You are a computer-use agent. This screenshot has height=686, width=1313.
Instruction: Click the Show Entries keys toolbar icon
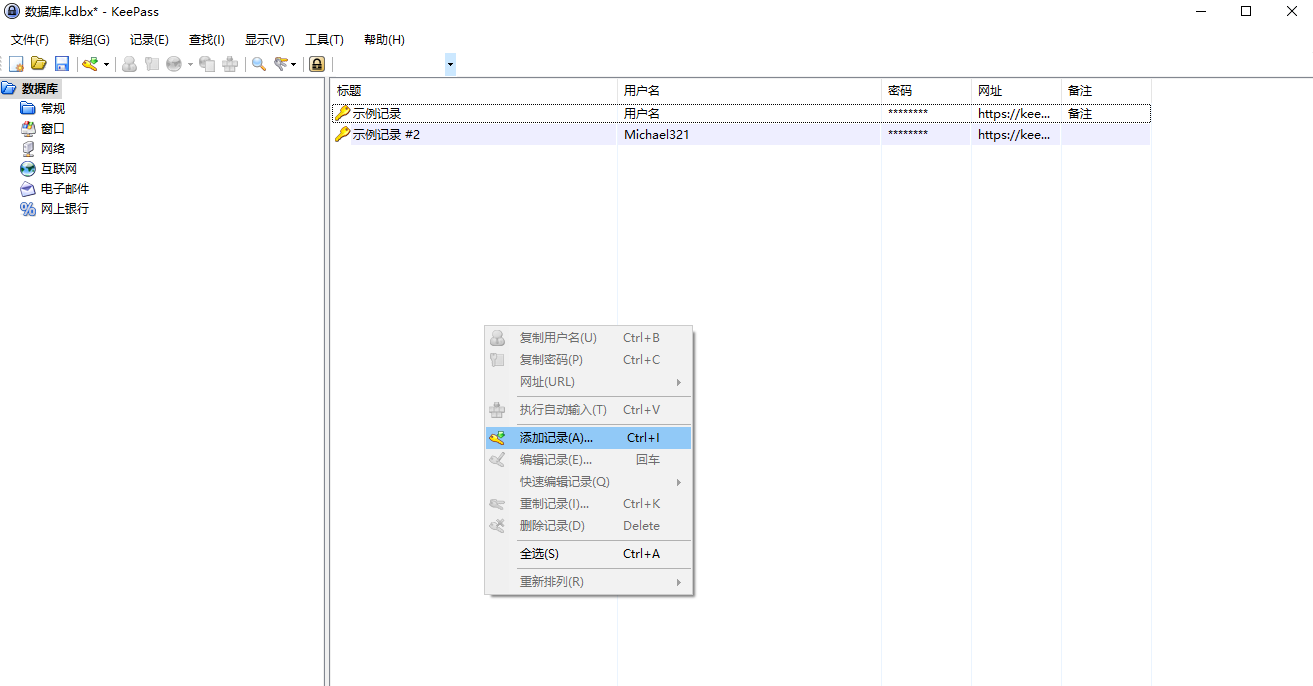coord(281,64)
